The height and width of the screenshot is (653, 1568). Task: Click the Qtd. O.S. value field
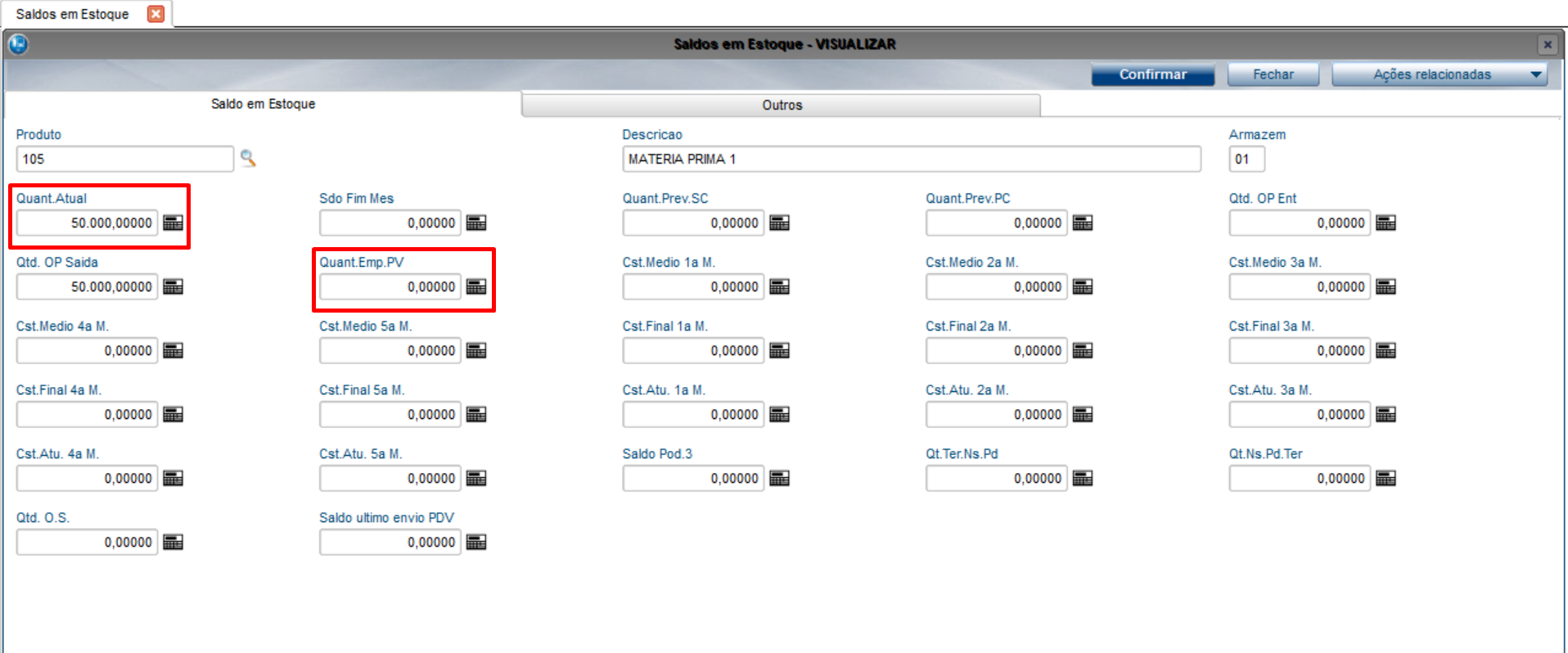pos(87,542)
